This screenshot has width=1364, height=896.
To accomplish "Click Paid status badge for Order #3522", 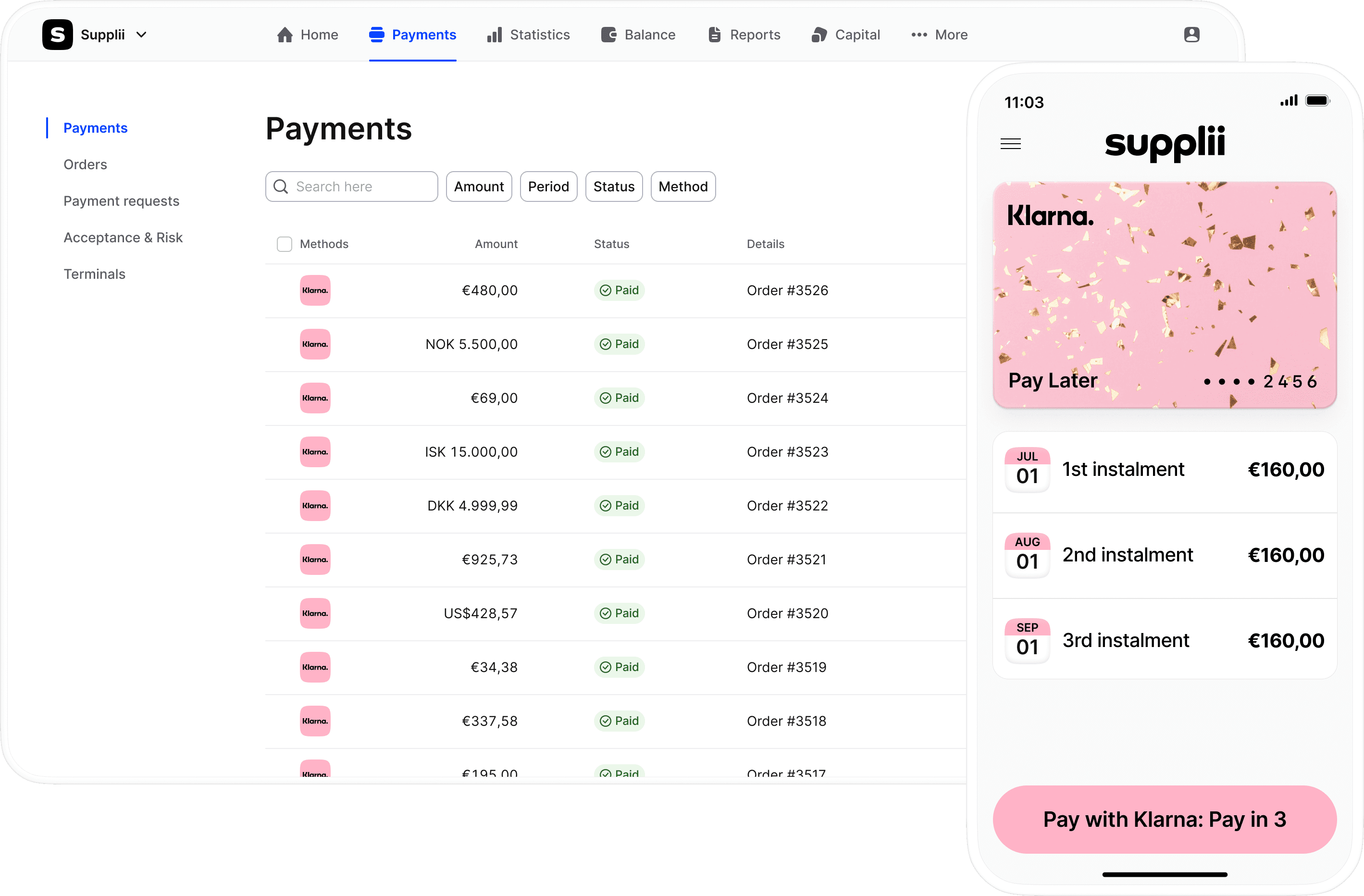I will 620,506.
